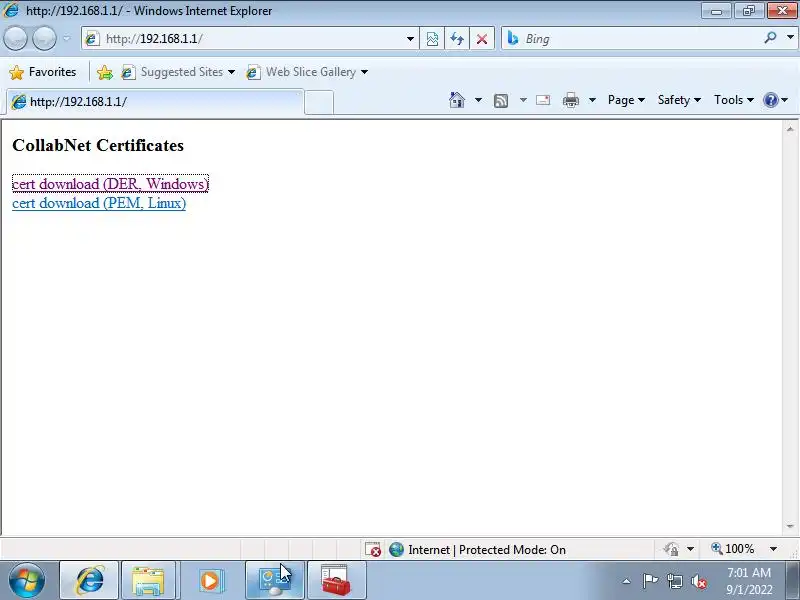
Task: Click the CollabNet Certificates heading
Action: click(98, 145)
